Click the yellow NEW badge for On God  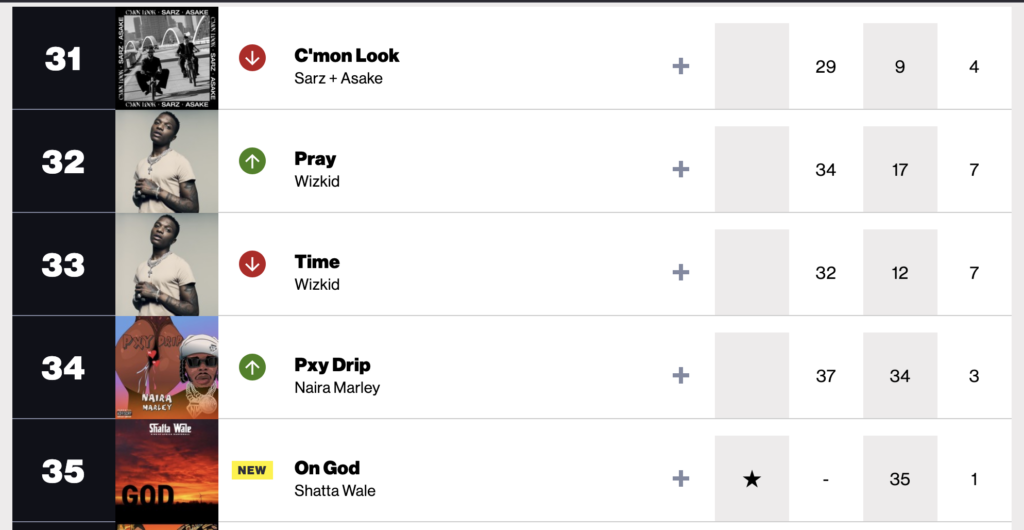(x=252, y=470)
